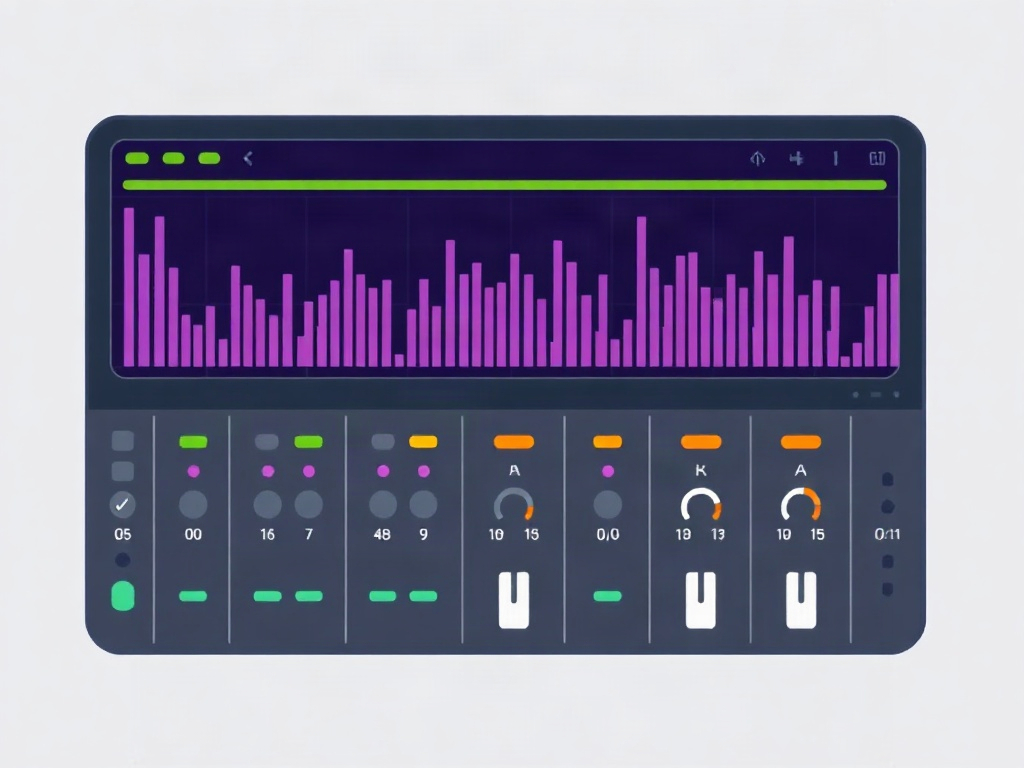The image size is (1024, 768).
Task: Click the purple dot above the 48 knob
Action: (x=383, y=471)
